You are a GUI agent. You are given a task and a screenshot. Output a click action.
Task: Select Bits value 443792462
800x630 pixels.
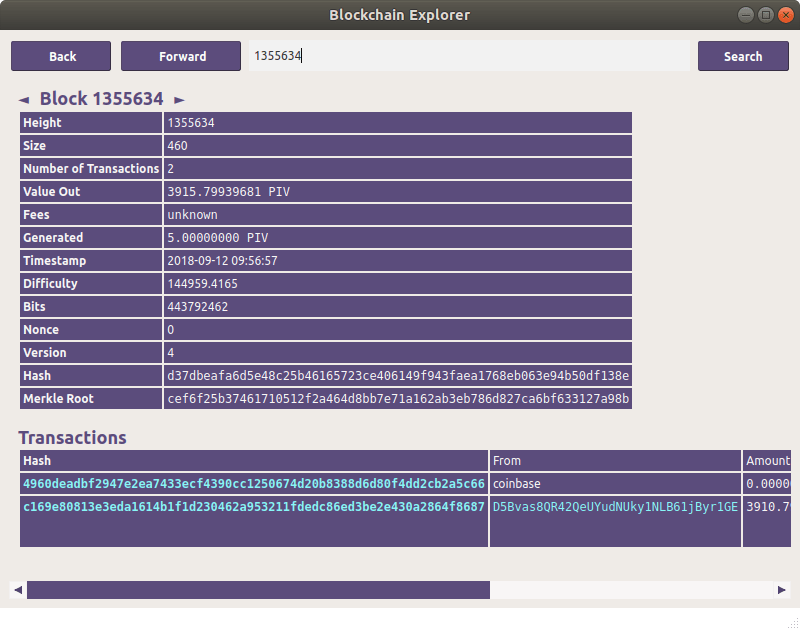coord(197,307)
